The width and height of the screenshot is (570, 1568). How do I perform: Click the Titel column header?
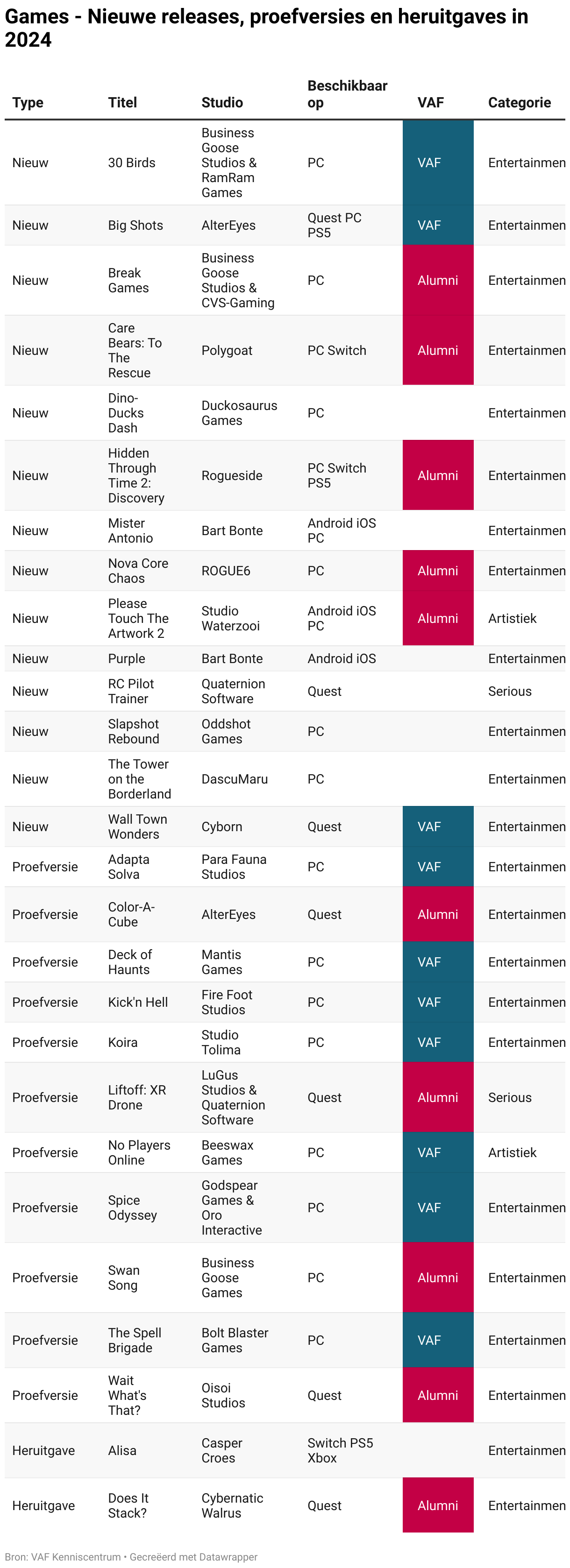[122, 102]
